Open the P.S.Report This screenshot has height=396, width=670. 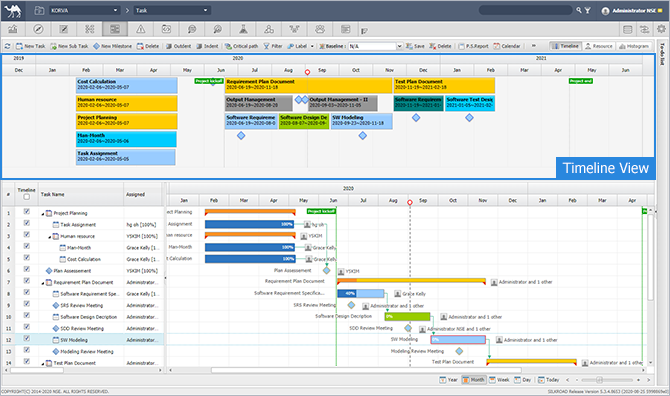coord(473,46)
